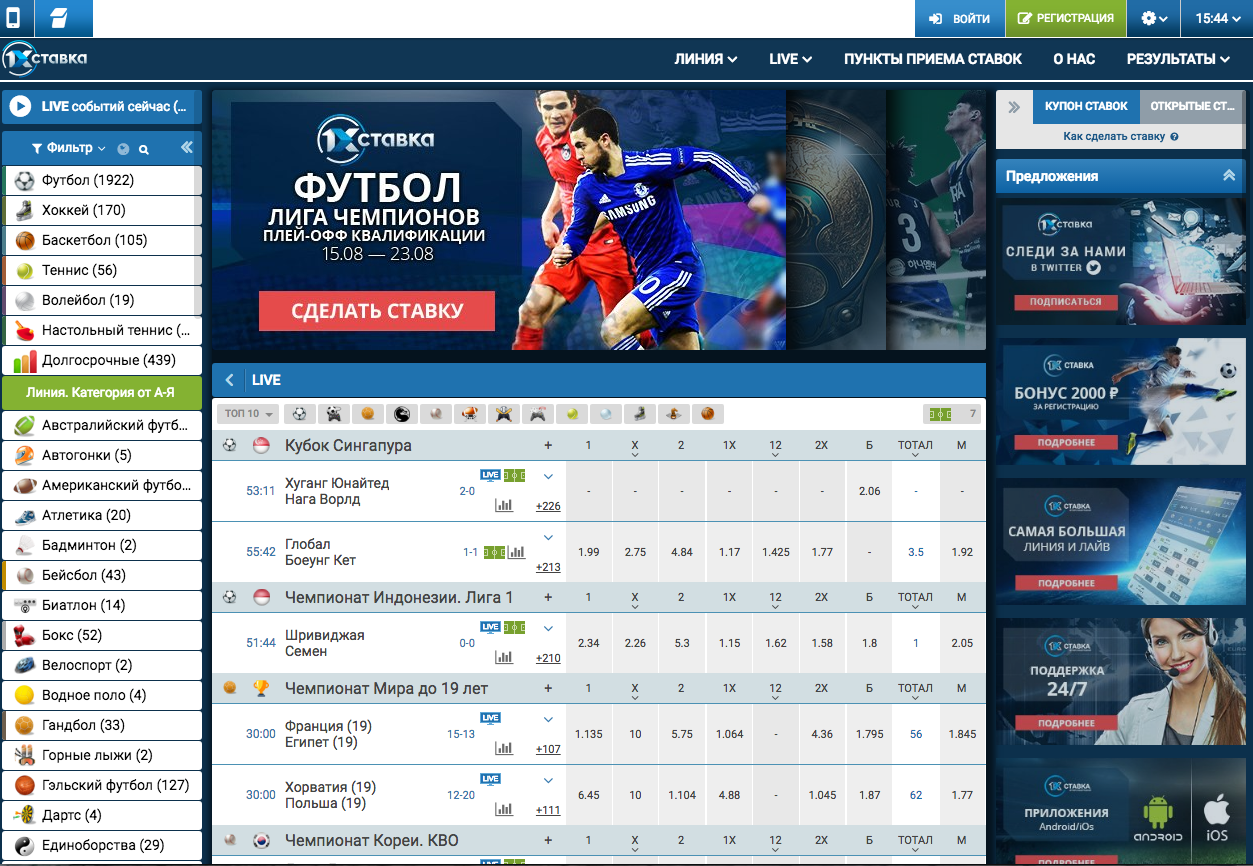Select the tennis ball icon in the LIVE sports row

click(x=572, y=413)
